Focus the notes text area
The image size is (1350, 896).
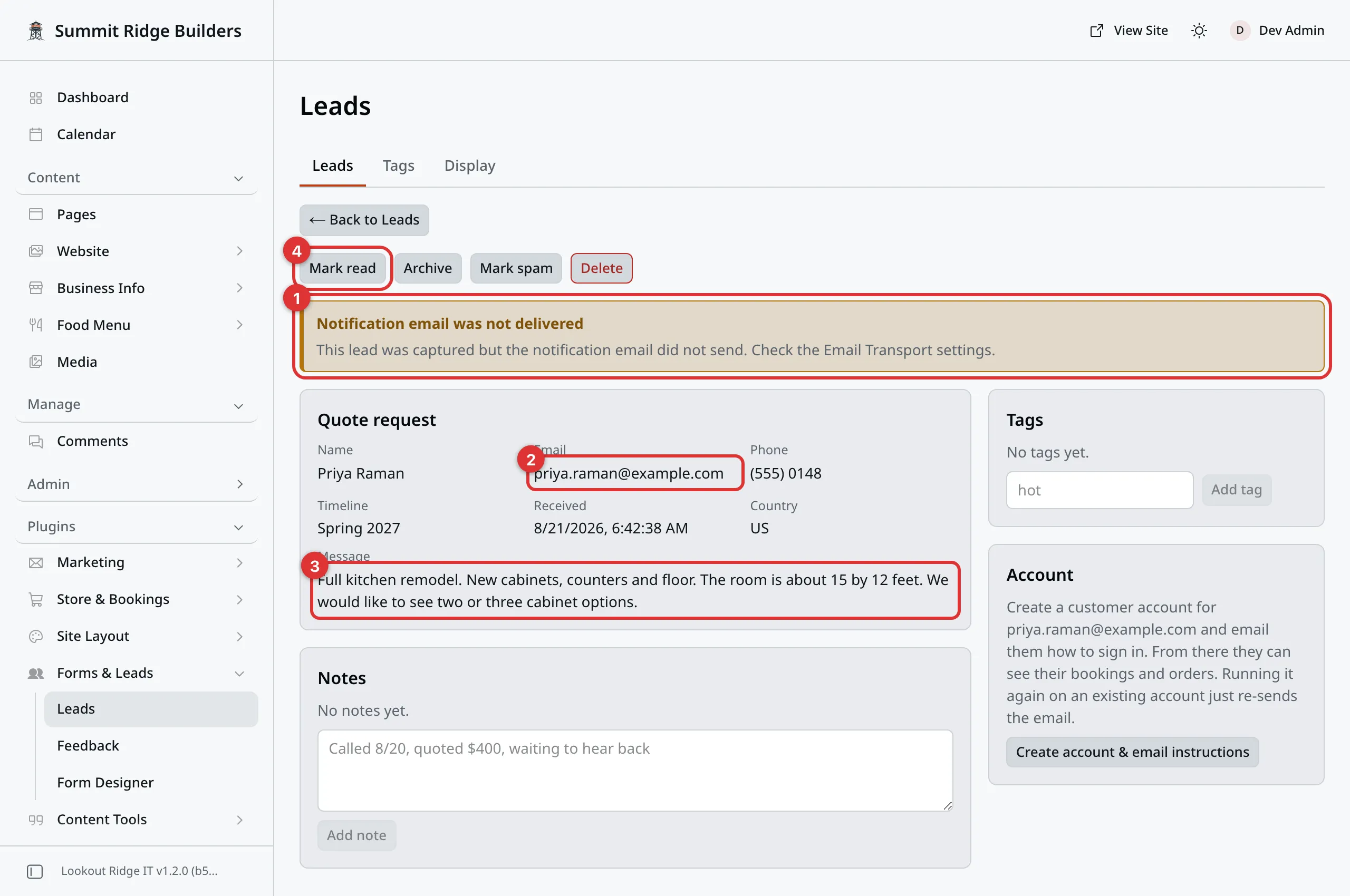635,770
